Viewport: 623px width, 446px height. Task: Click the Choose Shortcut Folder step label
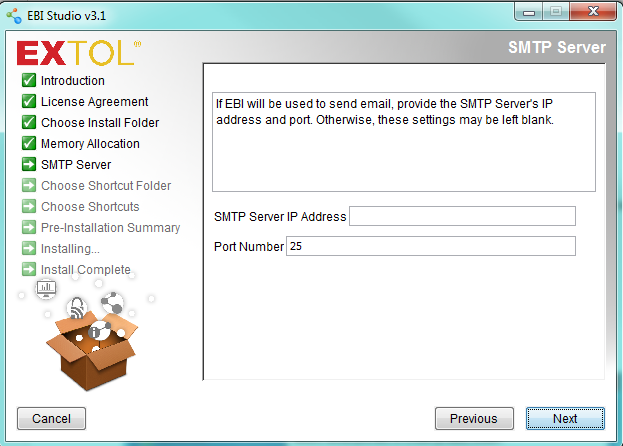106,186
